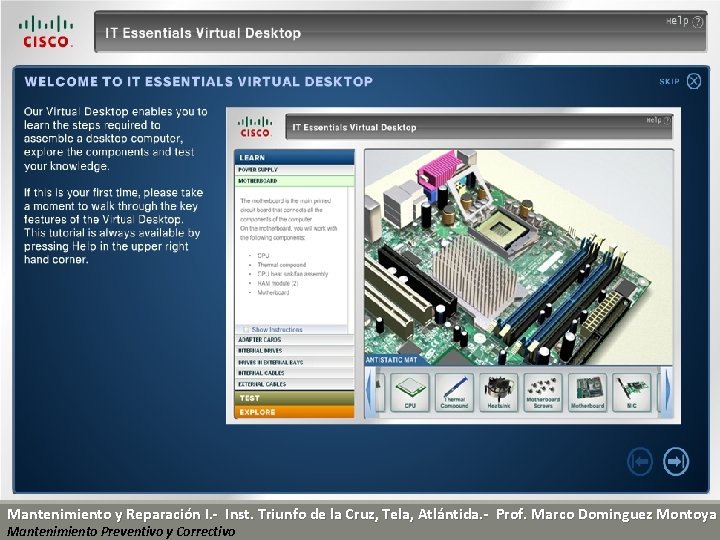
Task: Click 'Thermal compound' in the components list
Action: coord(281,265)
